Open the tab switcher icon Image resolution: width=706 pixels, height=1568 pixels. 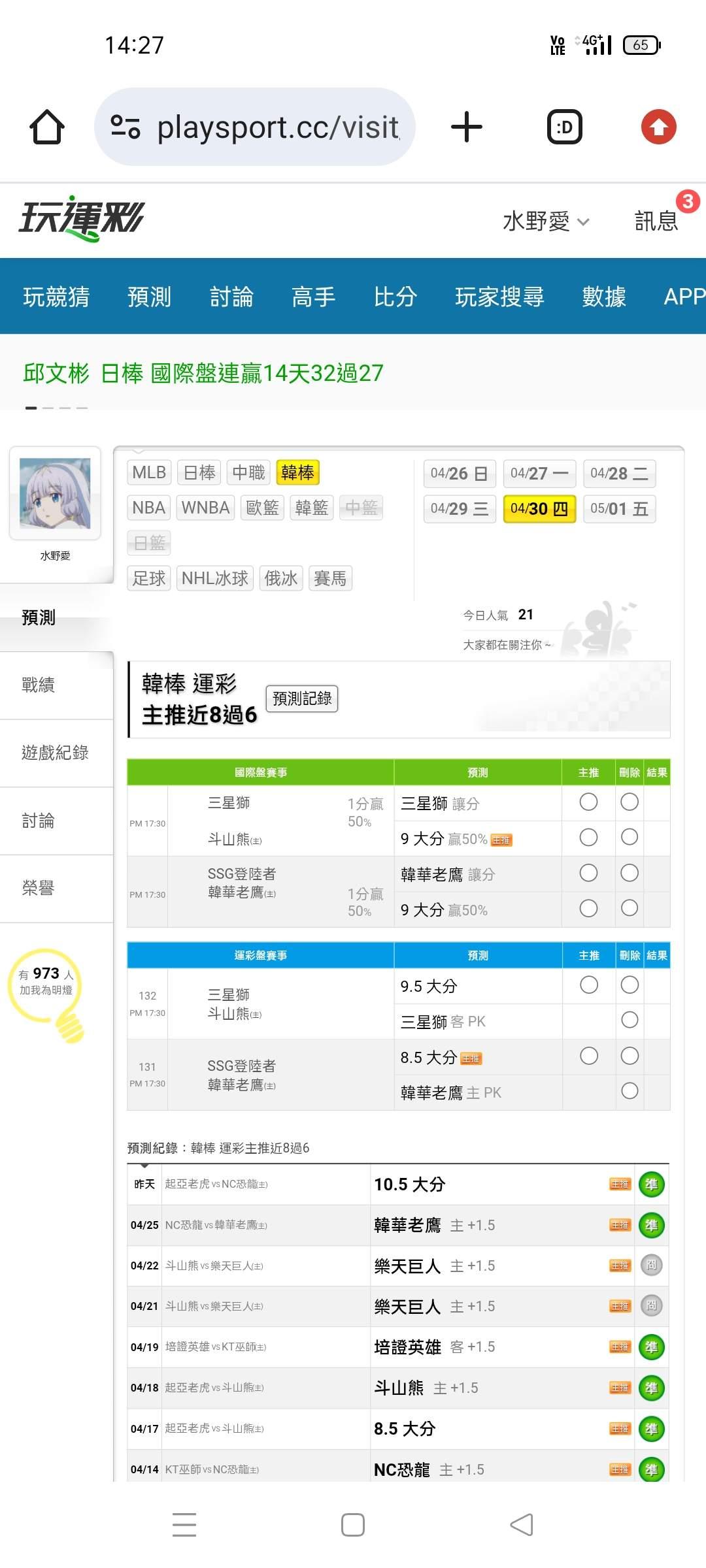tap(564, 127)
